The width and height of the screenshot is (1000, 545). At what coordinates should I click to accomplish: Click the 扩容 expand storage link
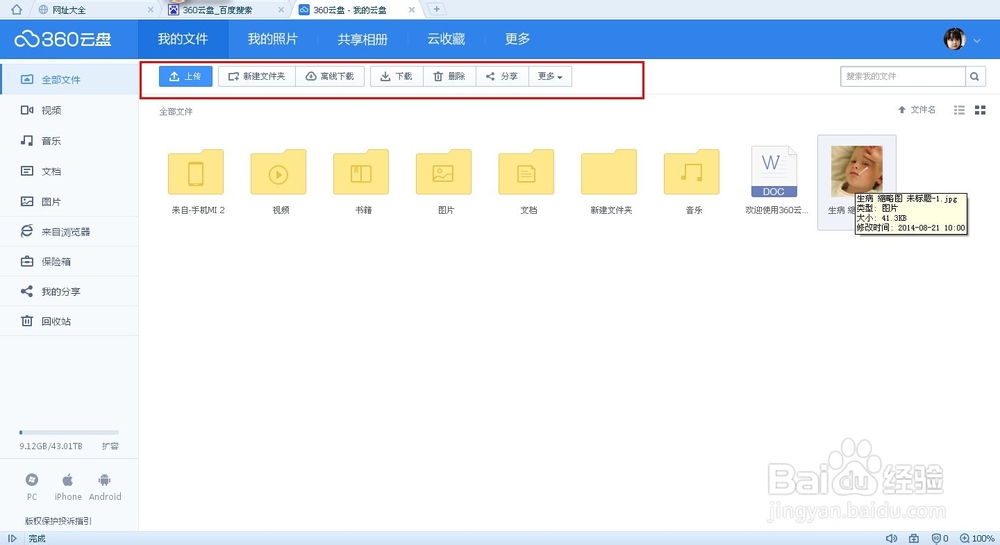110,446
